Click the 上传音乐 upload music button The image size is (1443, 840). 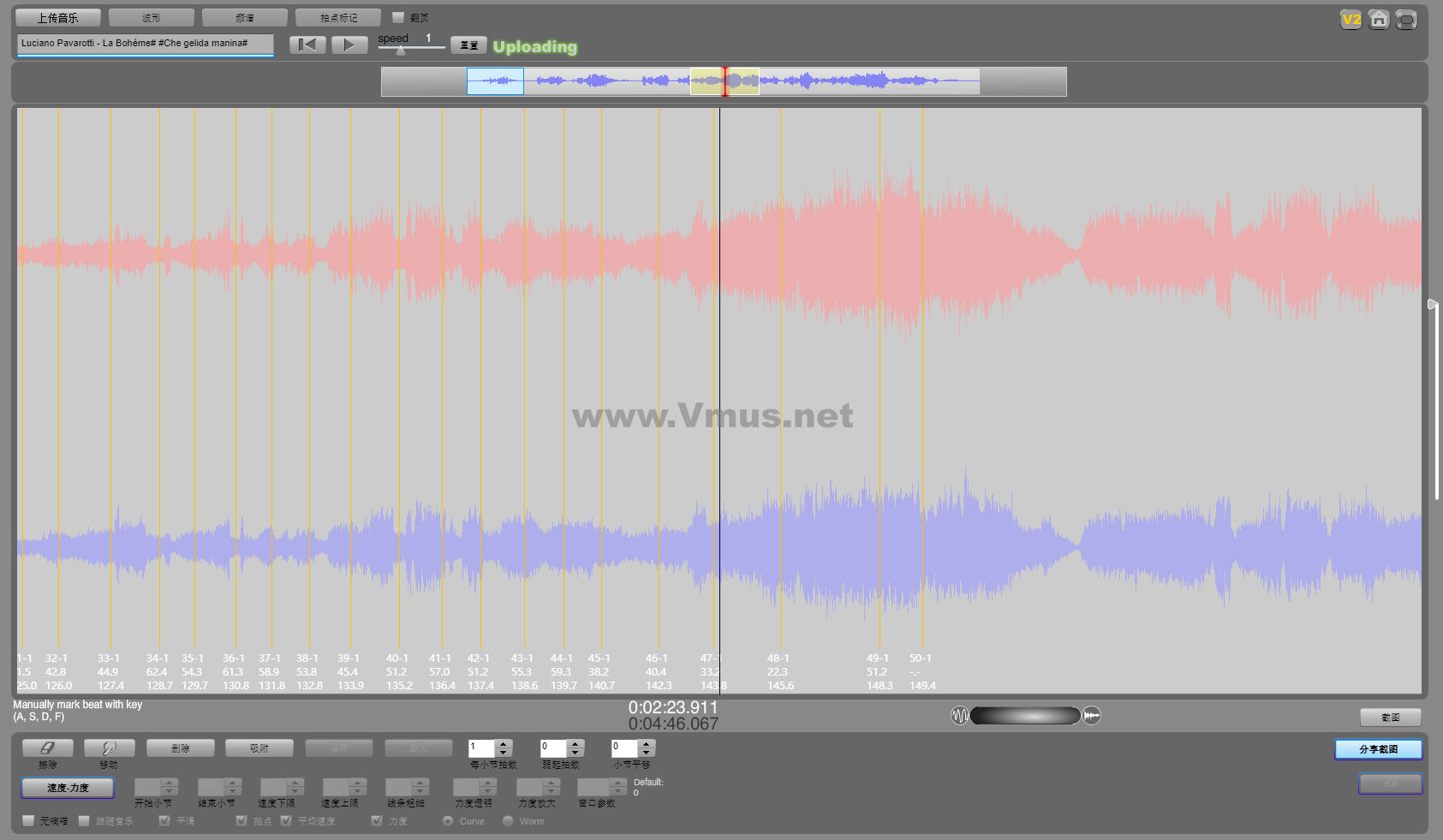click(x=57, y=18)
